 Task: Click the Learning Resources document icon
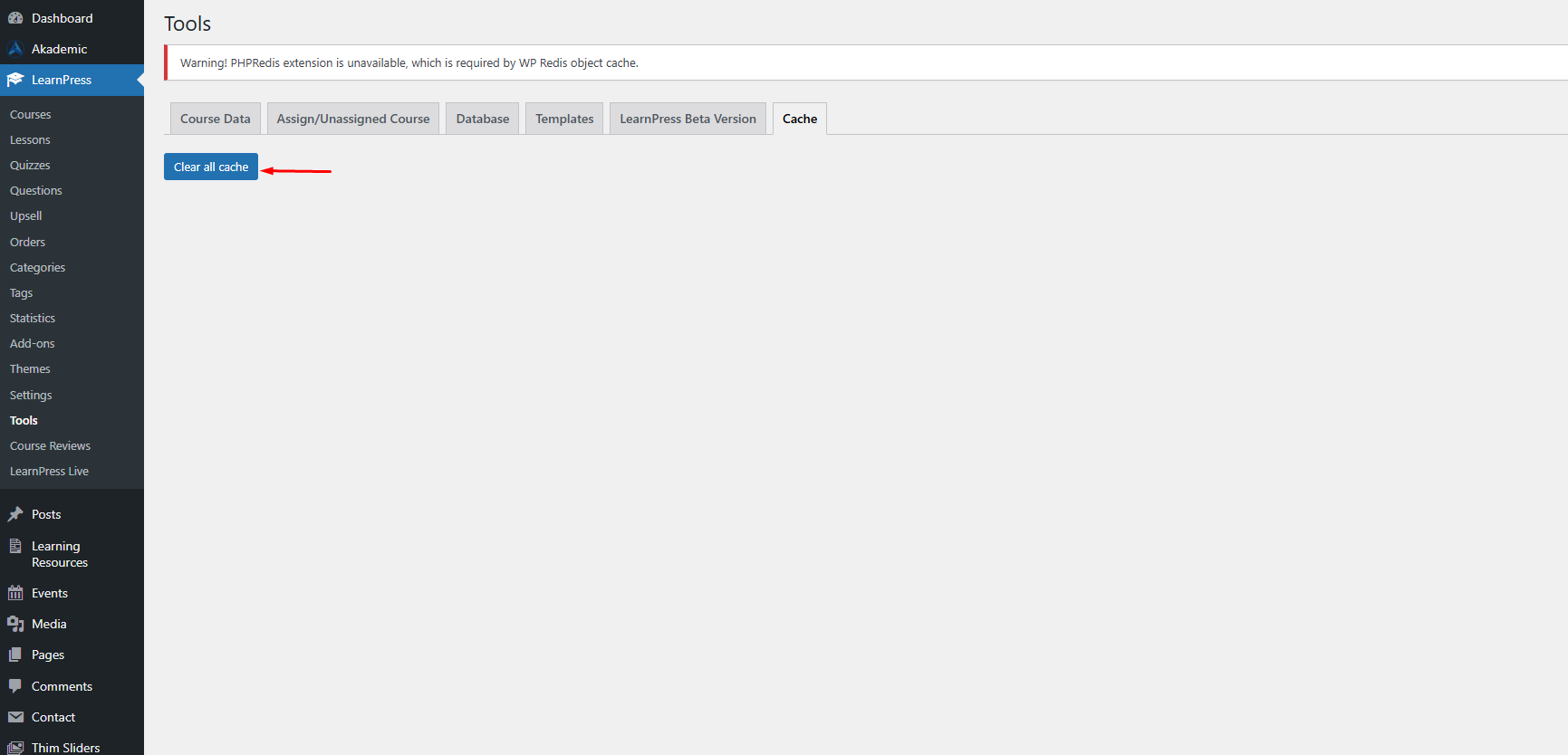15,546
